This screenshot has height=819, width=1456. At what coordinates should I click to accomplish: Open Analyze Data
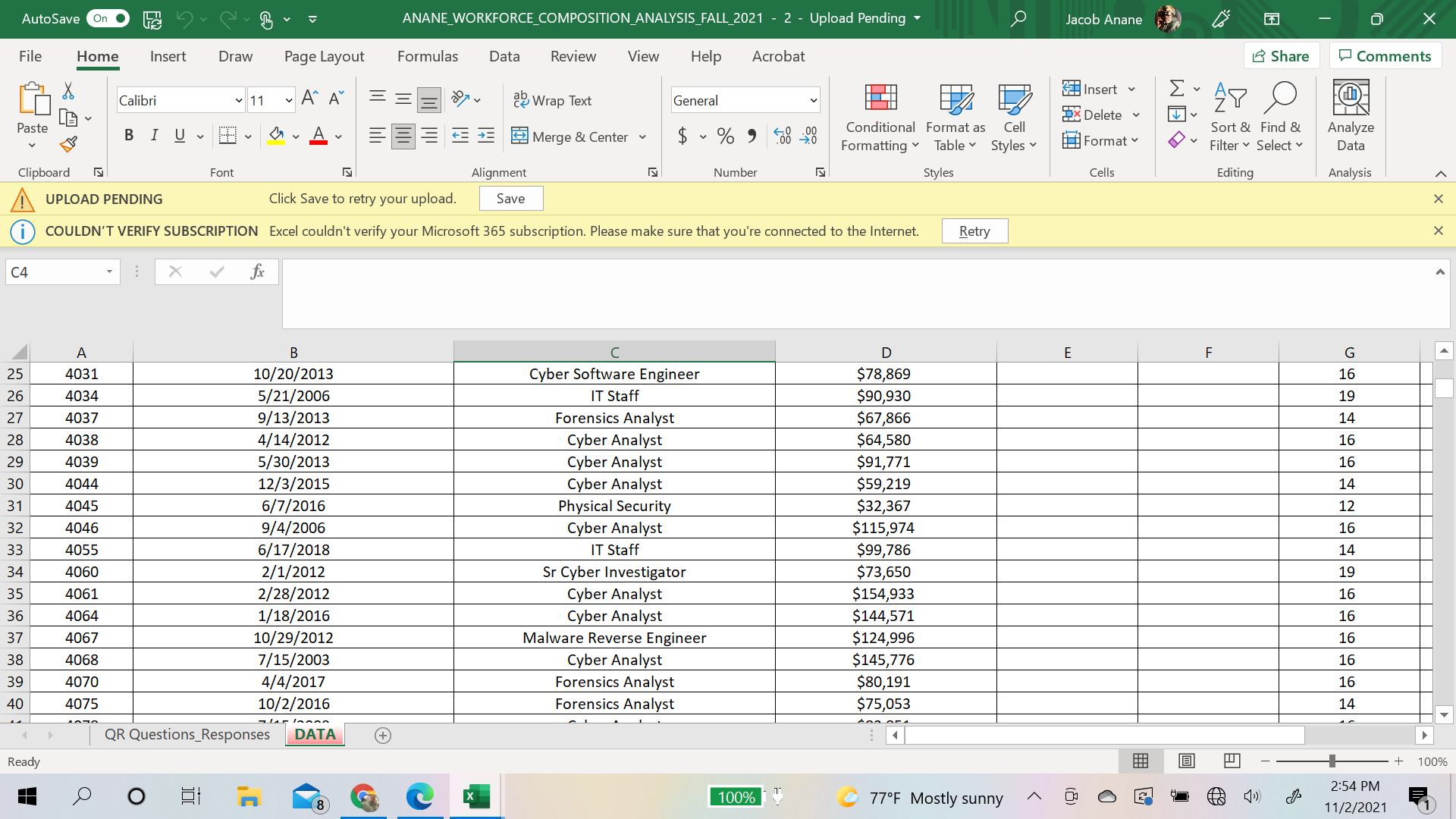(1350, 115)
